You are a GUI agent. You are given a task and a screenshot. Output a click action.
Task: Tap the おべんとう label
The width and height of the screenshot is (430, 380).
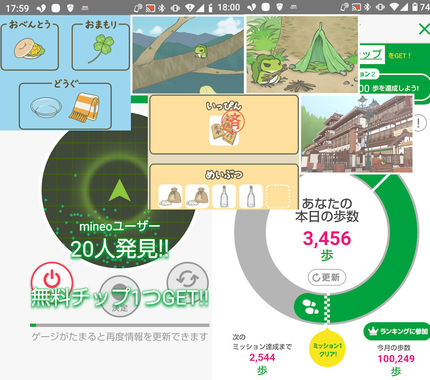point(30,24)
